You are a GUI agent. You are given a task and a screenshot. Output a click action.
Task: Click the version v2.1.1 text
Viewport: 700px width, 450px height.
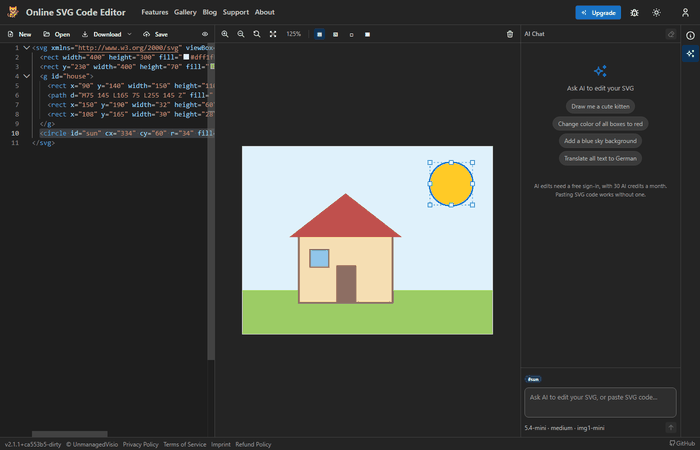click(32, 444)
